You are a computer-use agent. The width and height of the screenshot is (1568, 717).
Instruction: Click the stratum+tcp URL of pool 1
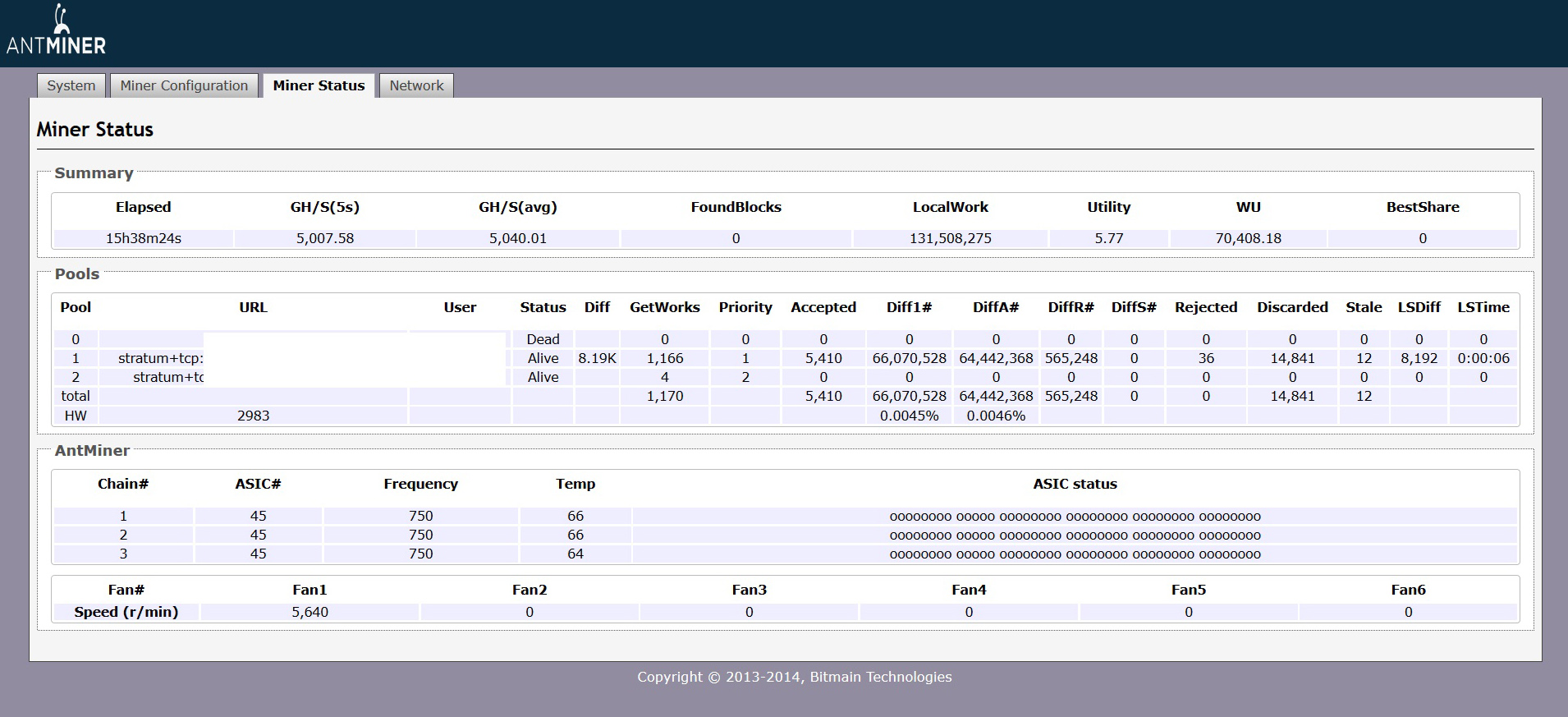tap(161, 358)
